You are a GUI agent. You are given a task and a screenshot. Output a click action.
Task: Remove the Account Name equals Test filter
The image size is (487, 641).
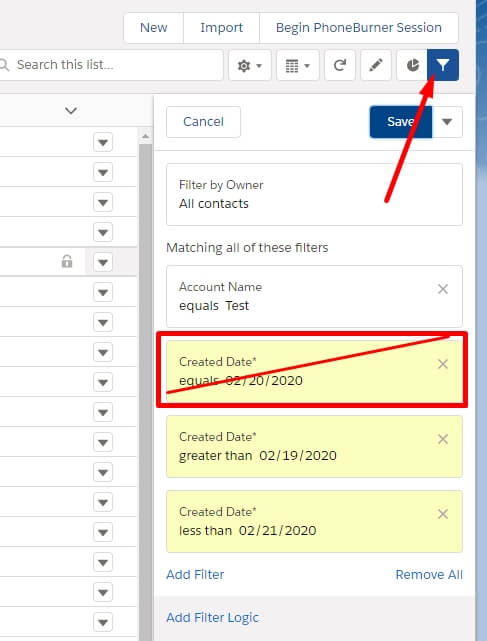[443, 289]
